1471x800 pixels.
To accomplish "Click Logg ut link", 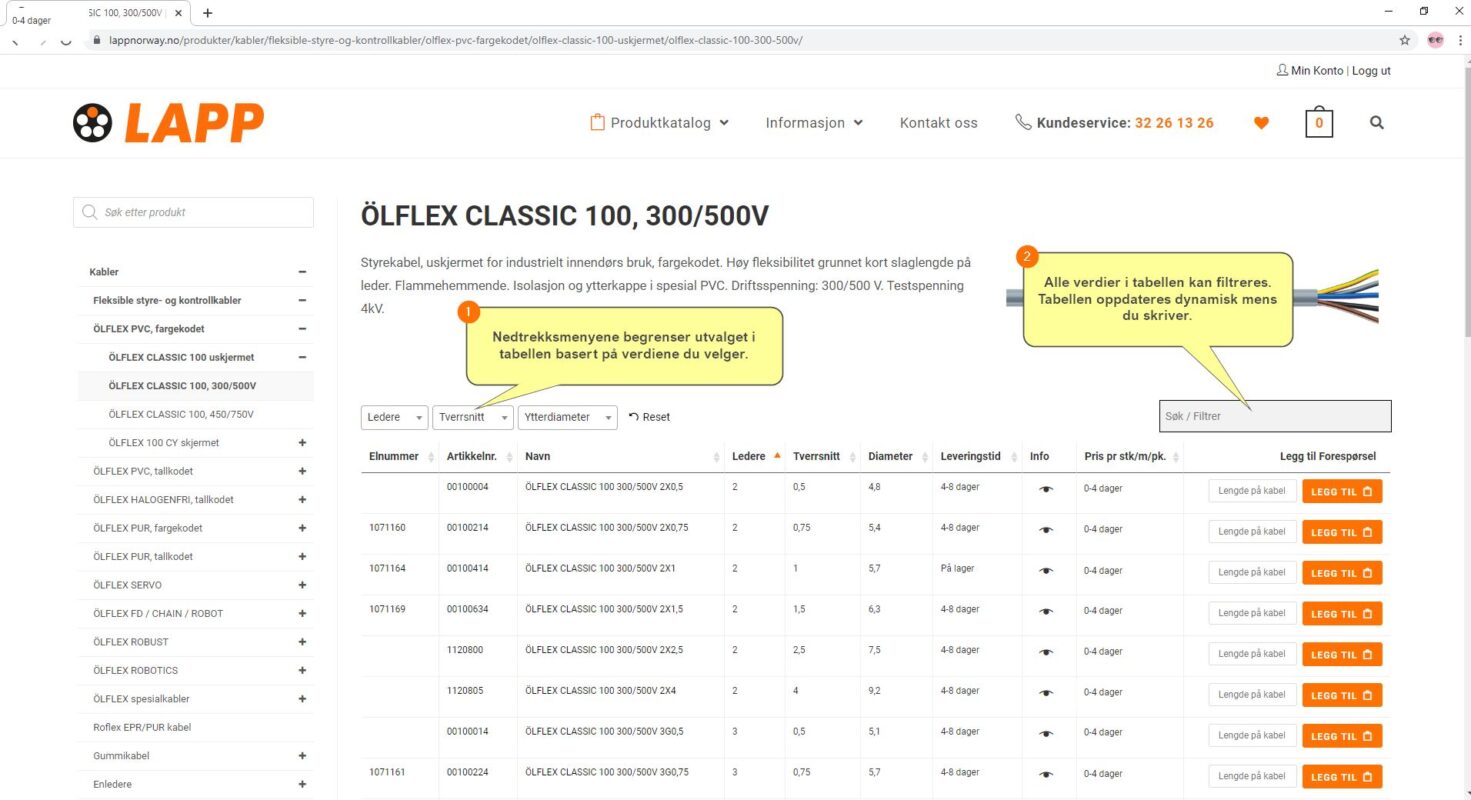I will tap(1371, 71).
